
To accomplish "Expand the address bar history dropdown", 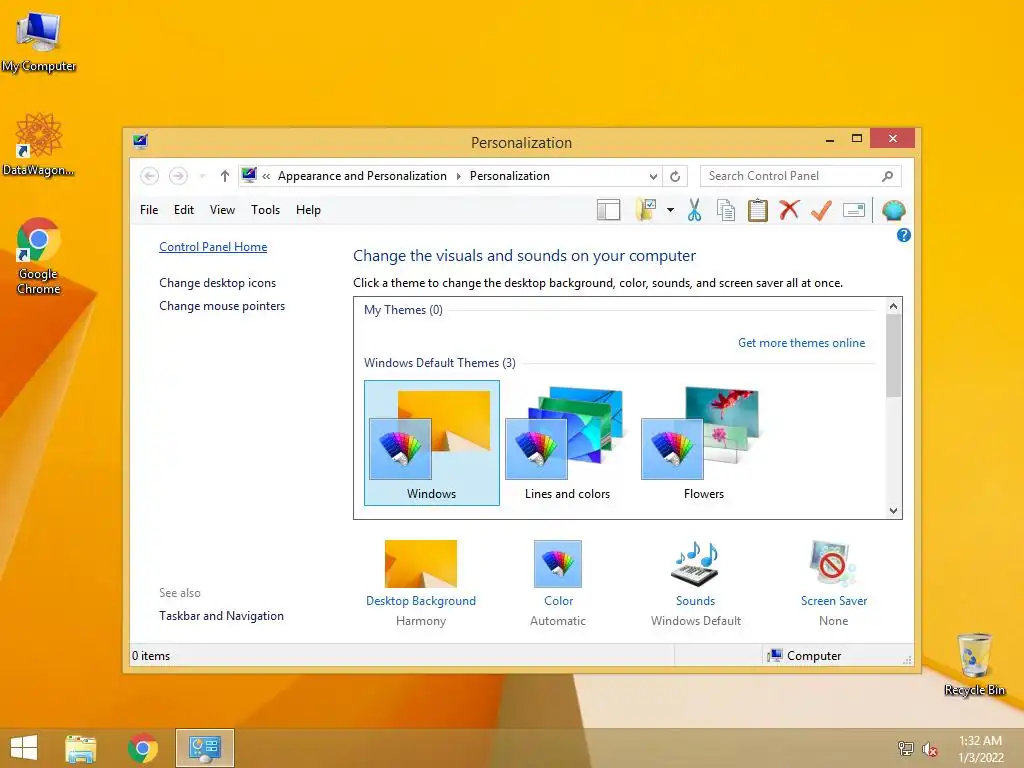I will (653, 176).
